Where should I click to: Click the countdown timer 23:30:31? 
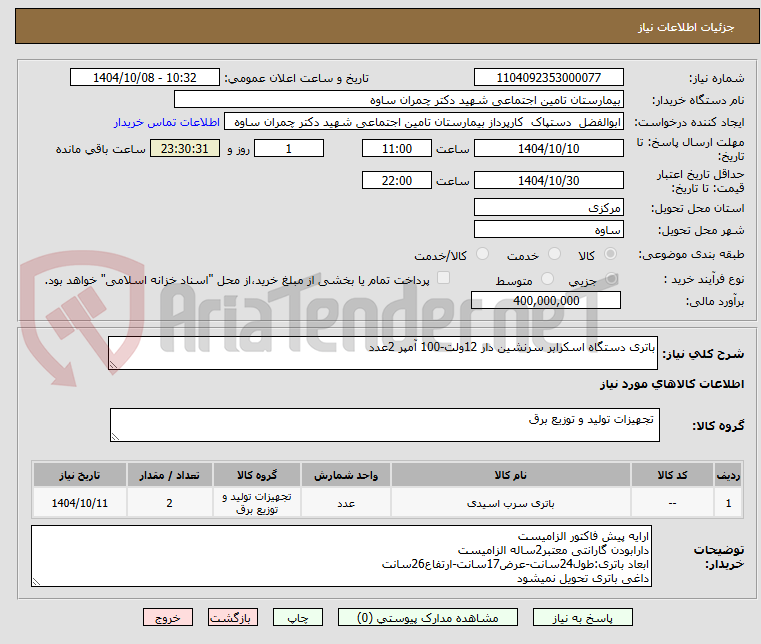(x=184, y=149)
